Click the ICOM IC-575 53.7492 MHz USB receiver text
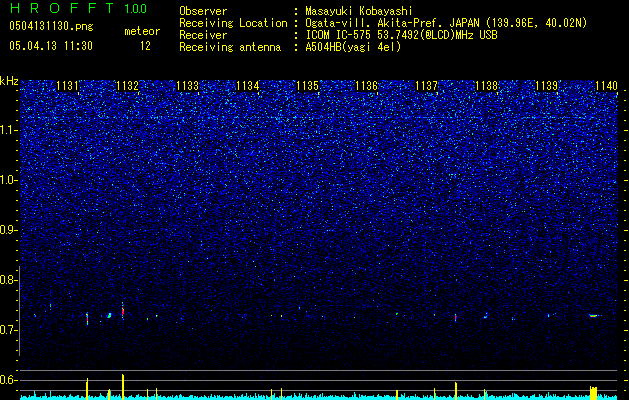Viewport: 629px width, 400px height. pyautogui.click(x=401, y=35)
